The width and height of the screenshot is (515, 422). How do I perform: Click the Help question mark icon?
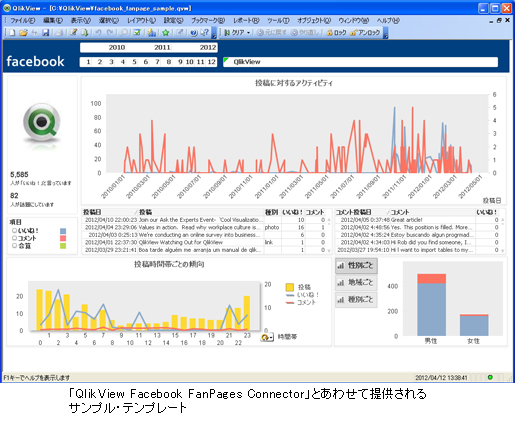pyautogui.click(x=194, y=32)
